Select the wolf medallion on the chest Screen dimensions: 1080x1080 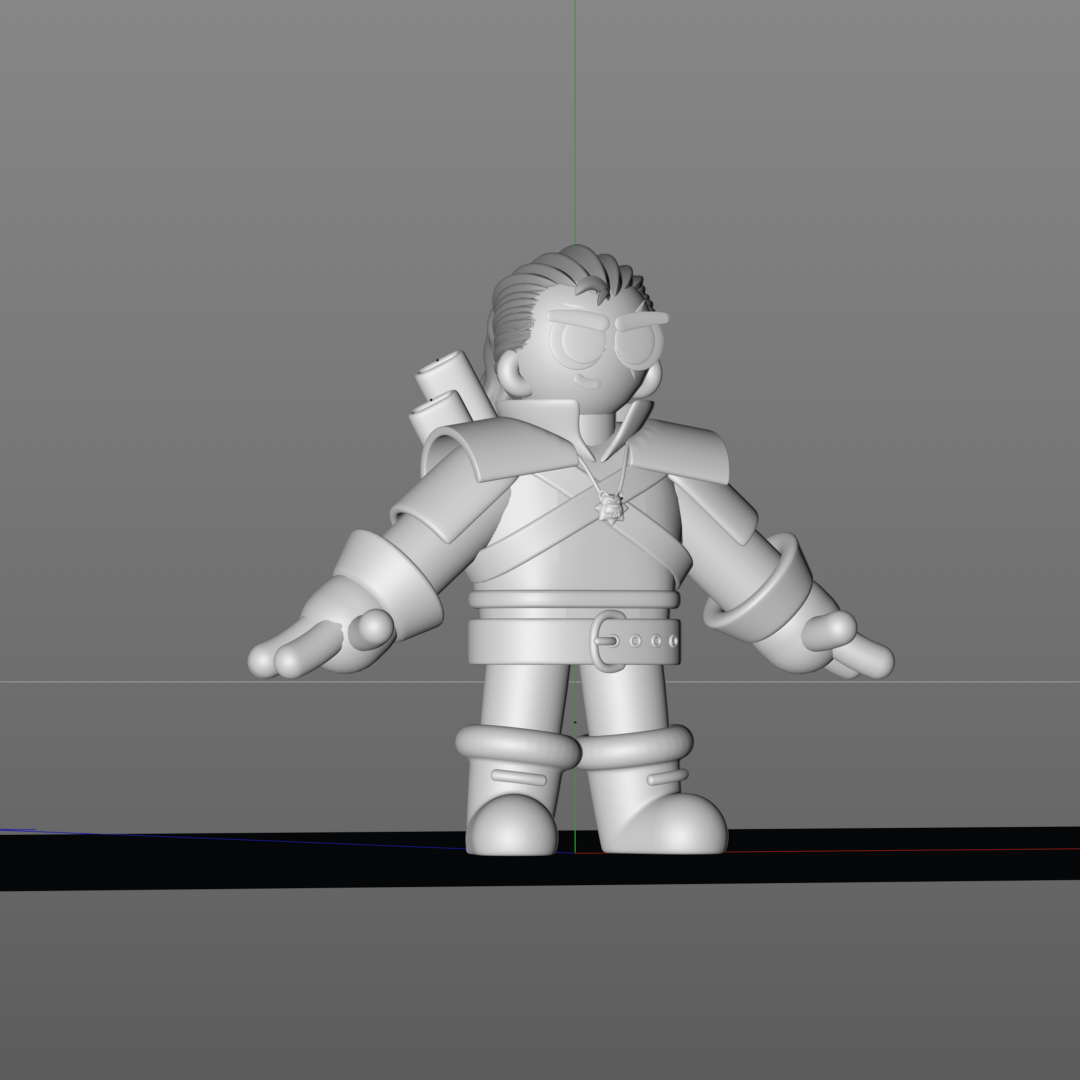pyautogui.click(x=611, y=507)
